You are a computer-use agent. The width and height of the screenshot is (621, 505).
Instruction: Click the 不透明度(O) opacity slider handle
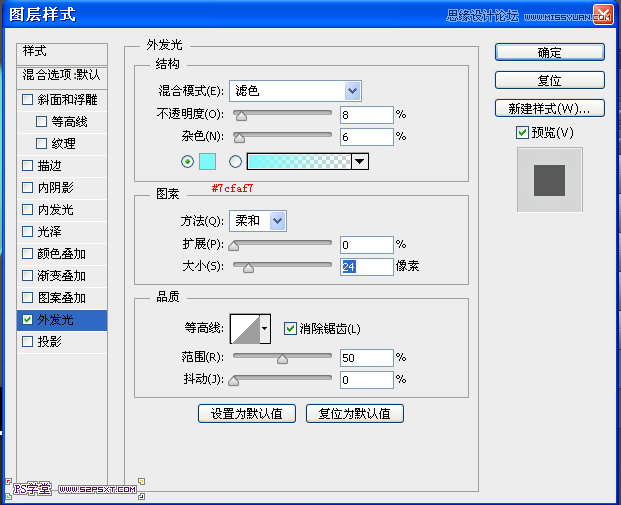[241, 116]
